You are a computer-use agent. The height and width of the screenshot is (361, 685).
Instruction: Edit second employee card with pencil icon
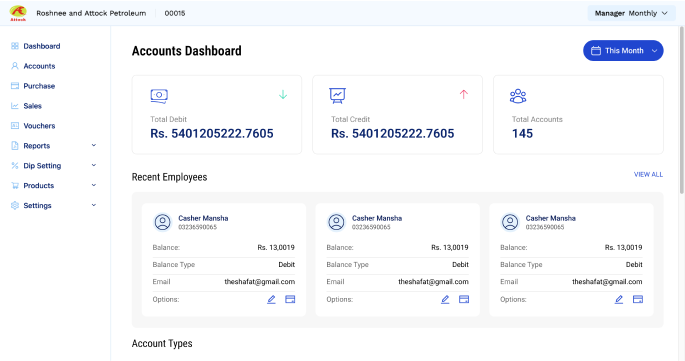pyautogui.click(x=445, y=299)
